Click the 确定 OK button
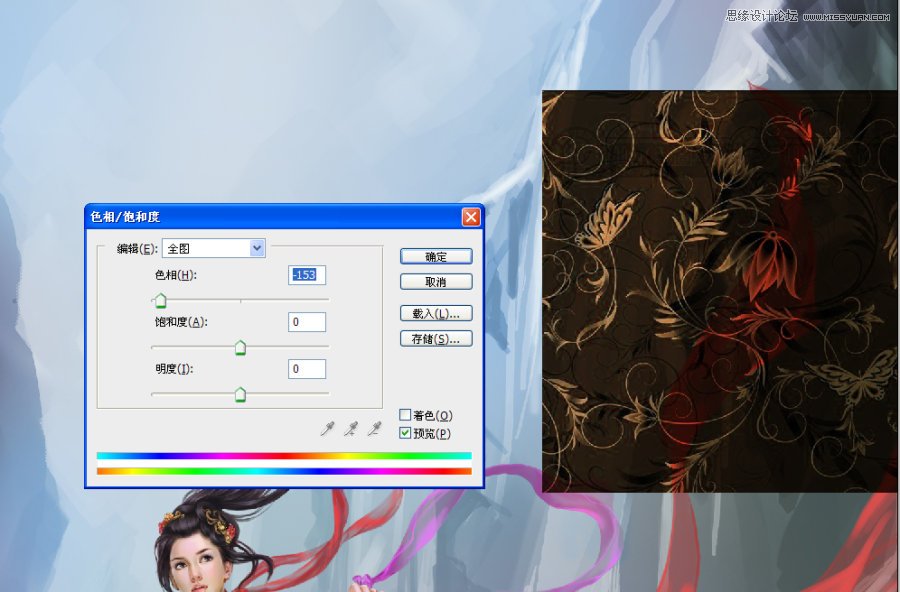 [x=436, y=256]
